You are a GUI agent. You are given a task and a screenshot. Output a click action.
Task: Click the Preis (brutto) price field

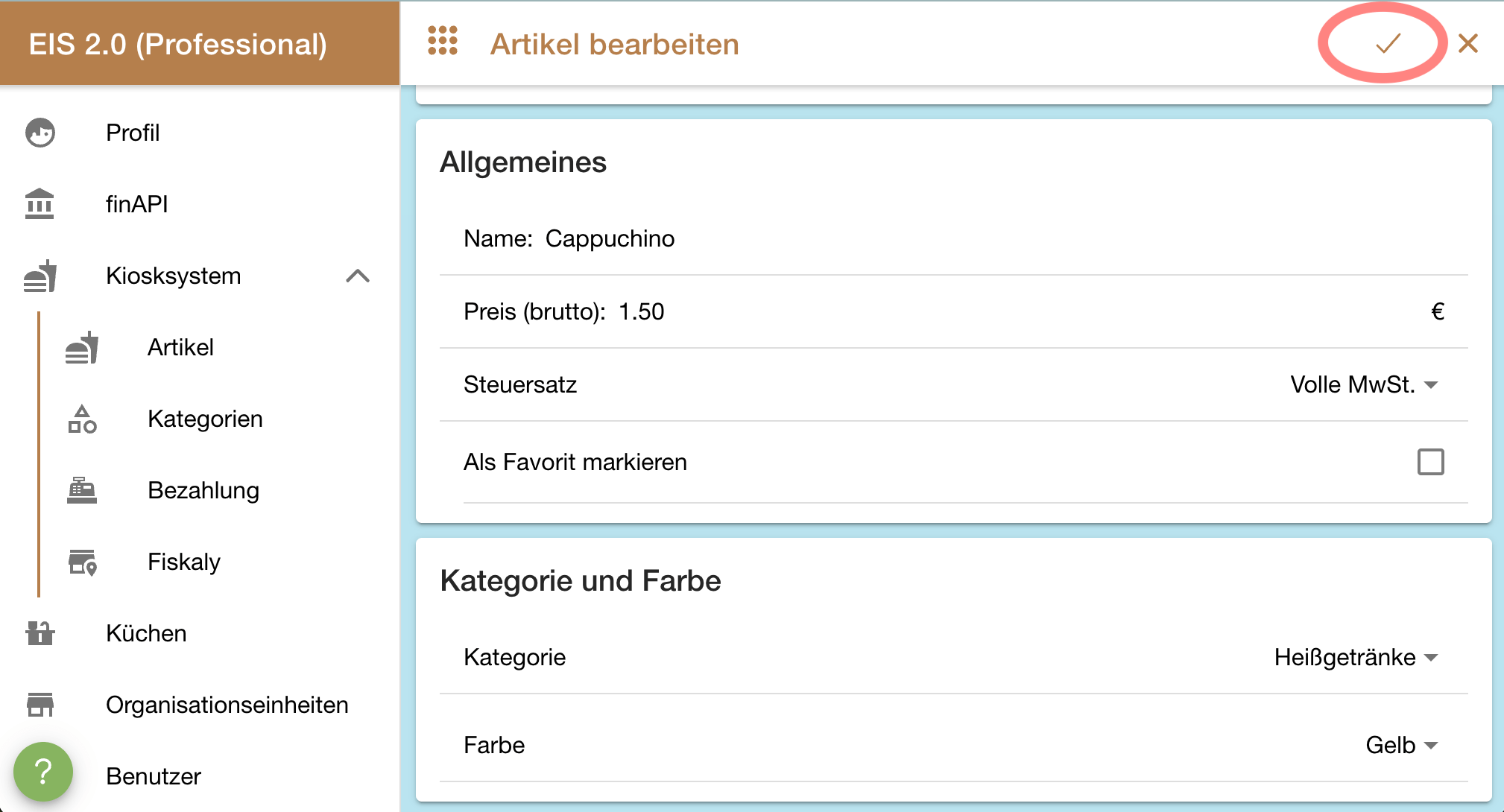point(820,311)
